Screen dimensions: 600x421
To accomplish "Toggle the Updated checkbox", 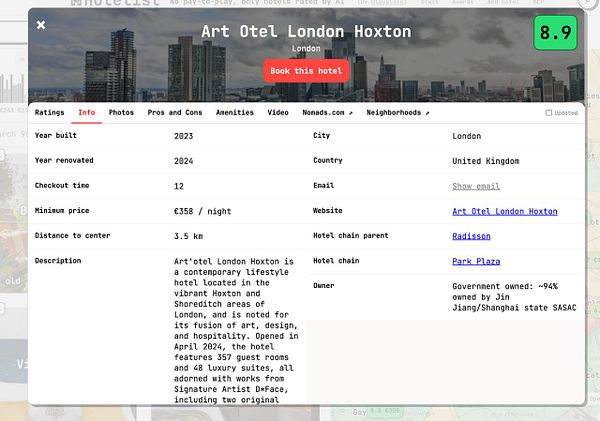I will pyautogui.click(x=549, y=113).
